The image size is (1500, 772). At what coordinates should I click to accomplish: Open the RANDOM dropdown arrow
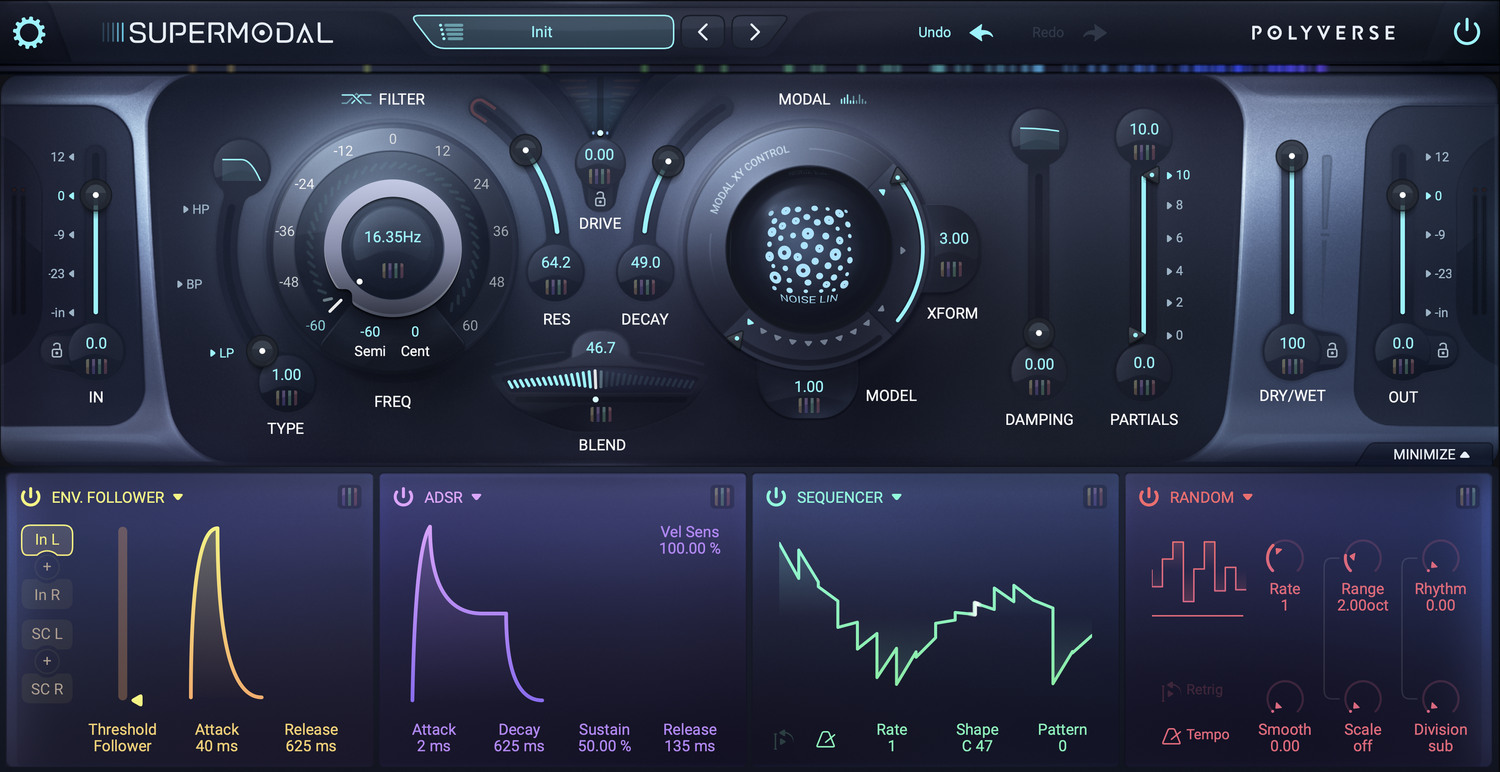[x=1248, y=497]
